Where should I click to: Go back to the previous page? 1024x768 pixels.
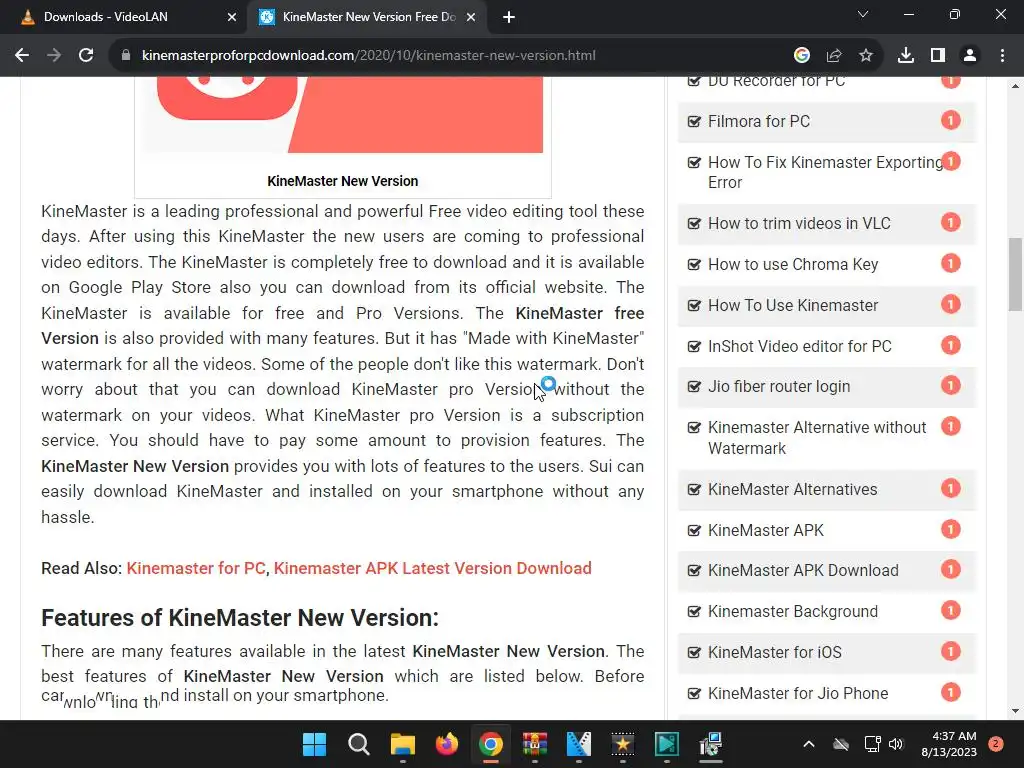pyautogui.click(x=22, y=56)
